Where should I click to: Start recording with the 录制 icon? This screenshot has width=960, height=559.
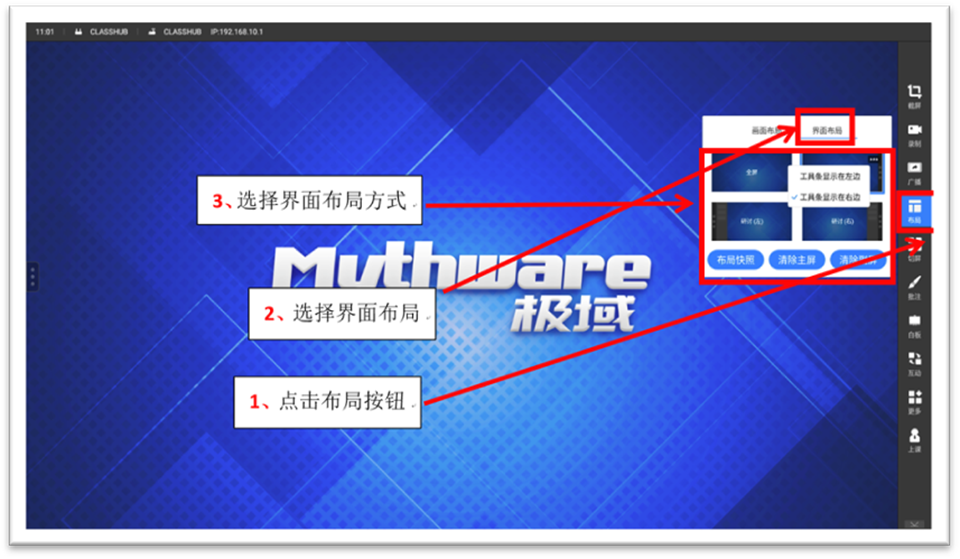(x=914, y=133)
